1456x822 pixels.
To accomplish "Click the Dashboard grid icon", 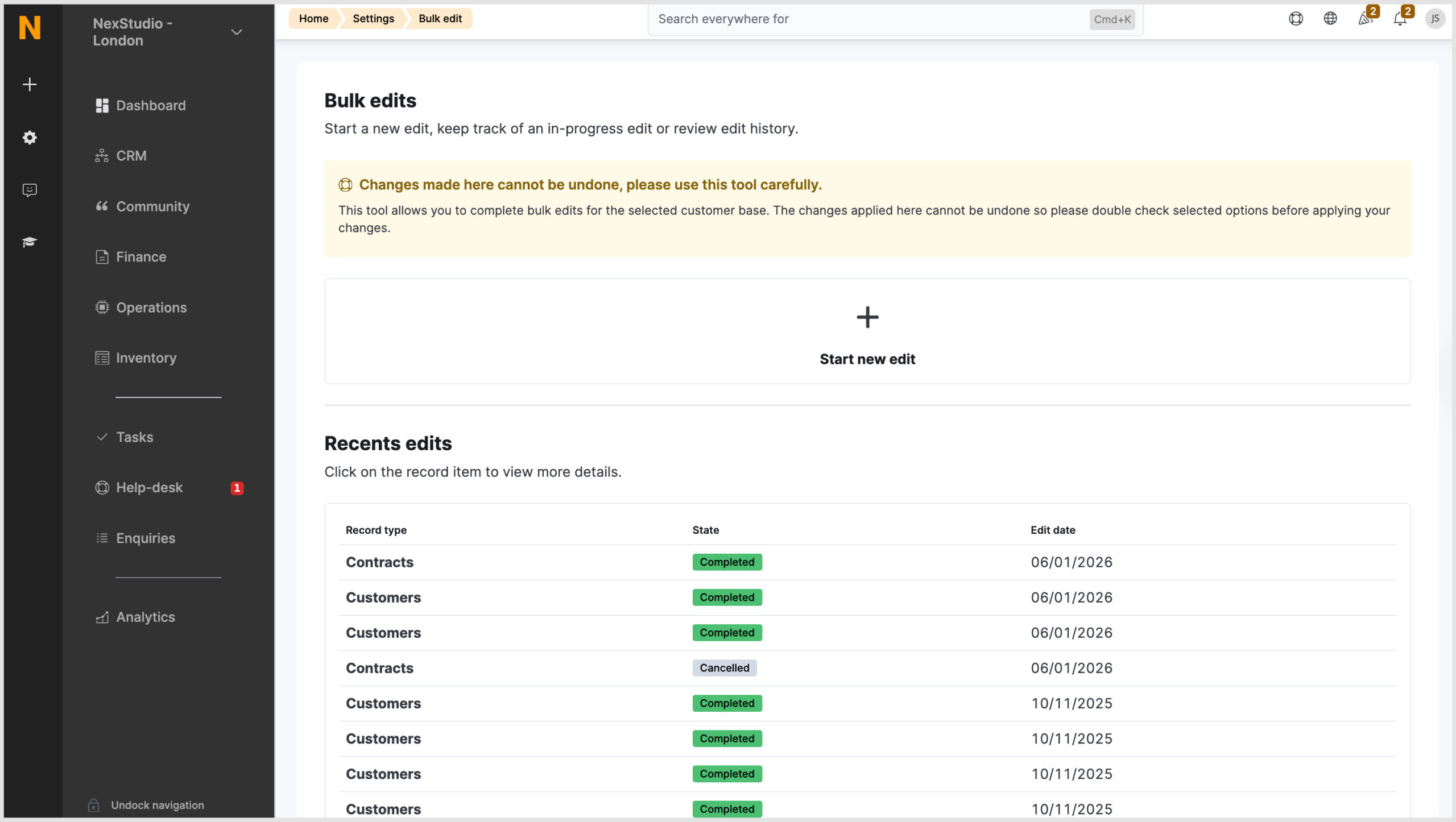I will pos(102,106).
